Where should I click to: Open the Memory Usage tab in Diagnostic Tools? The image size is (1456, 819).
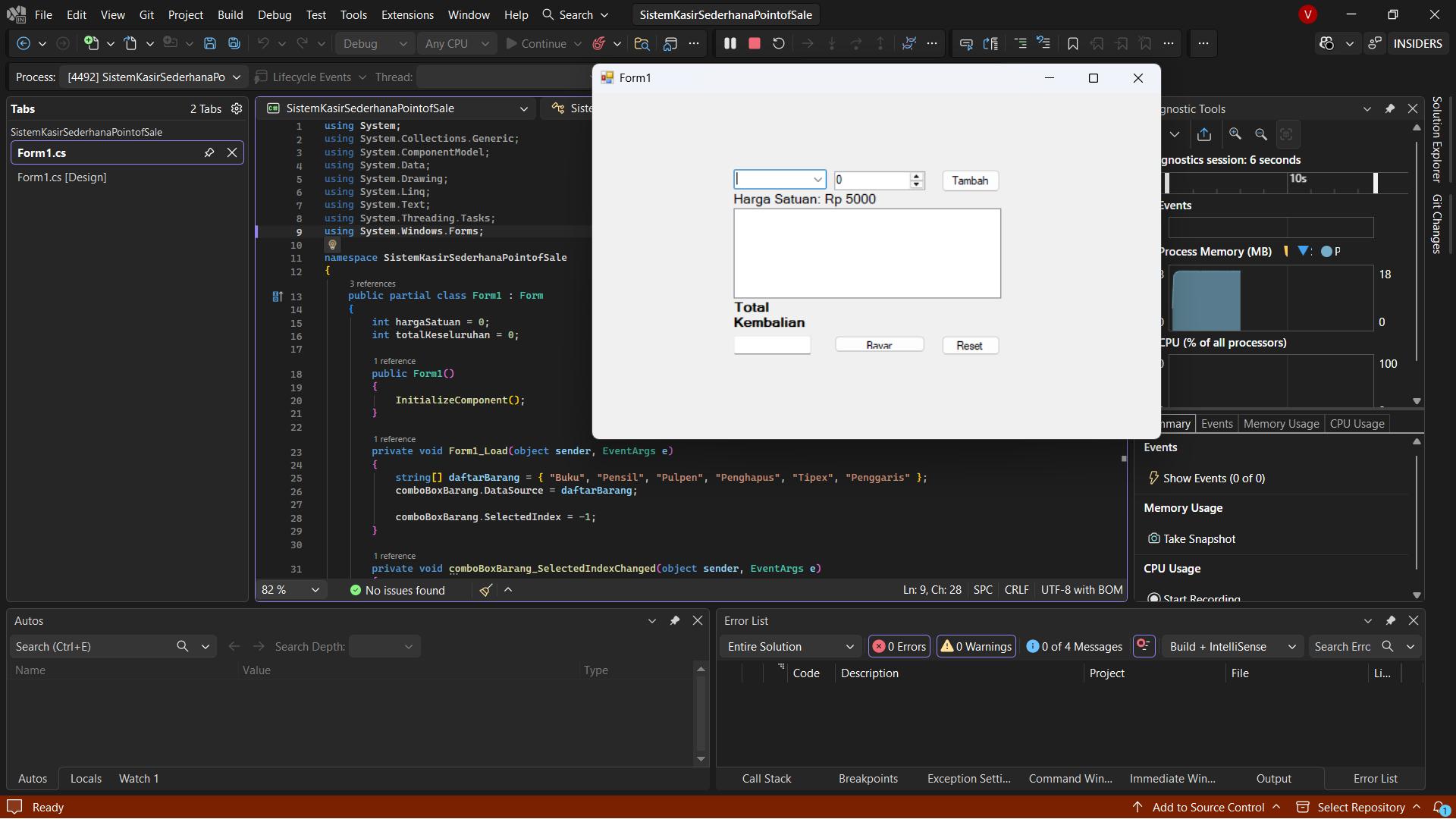[1281, 424]
